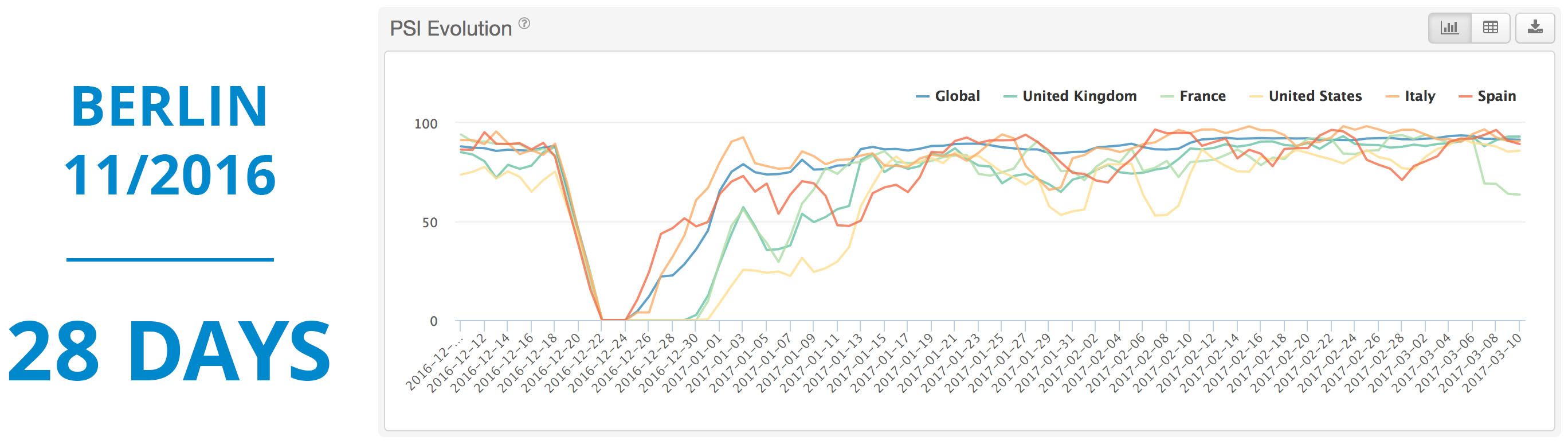Toggle the United Kingdom series in legend

(1079, 96)
